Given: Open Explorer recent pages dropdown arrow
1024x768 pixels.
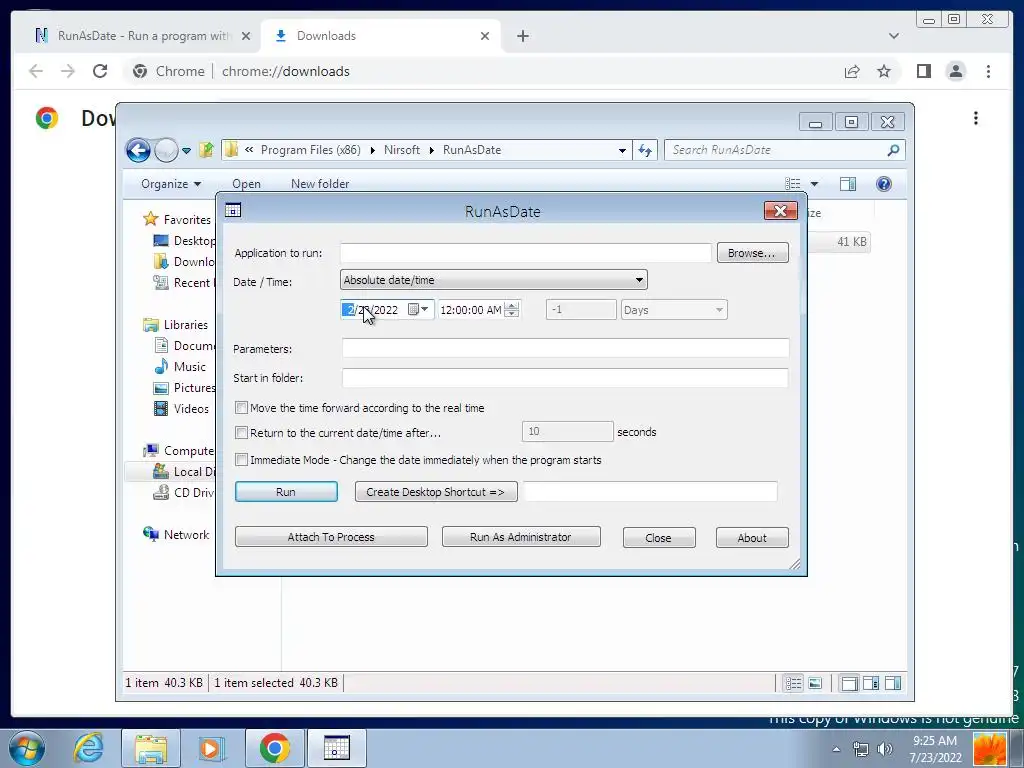Looking at the screenshot, I should [187, 151].
